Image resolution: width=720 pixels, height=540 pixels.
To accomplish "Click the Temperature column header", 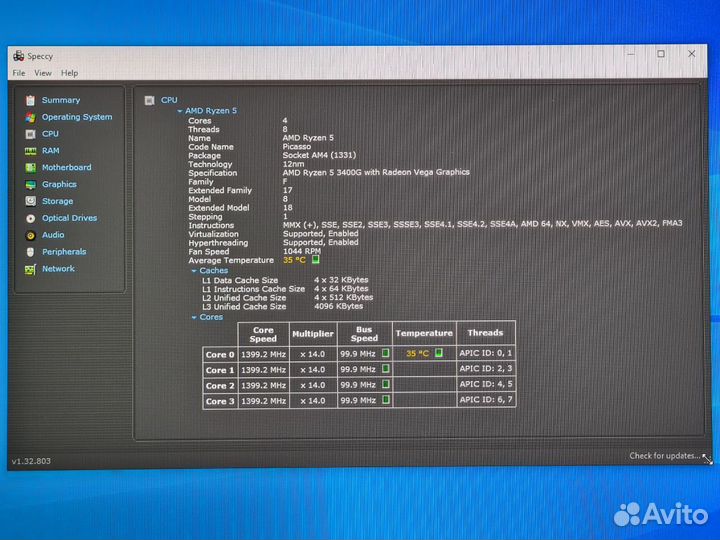I will (x=424, y=333).
